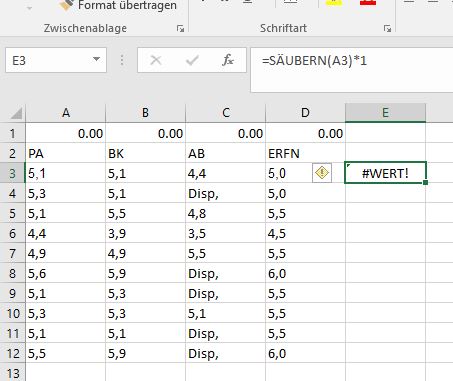Click the cancel X in formula bar

156,60
